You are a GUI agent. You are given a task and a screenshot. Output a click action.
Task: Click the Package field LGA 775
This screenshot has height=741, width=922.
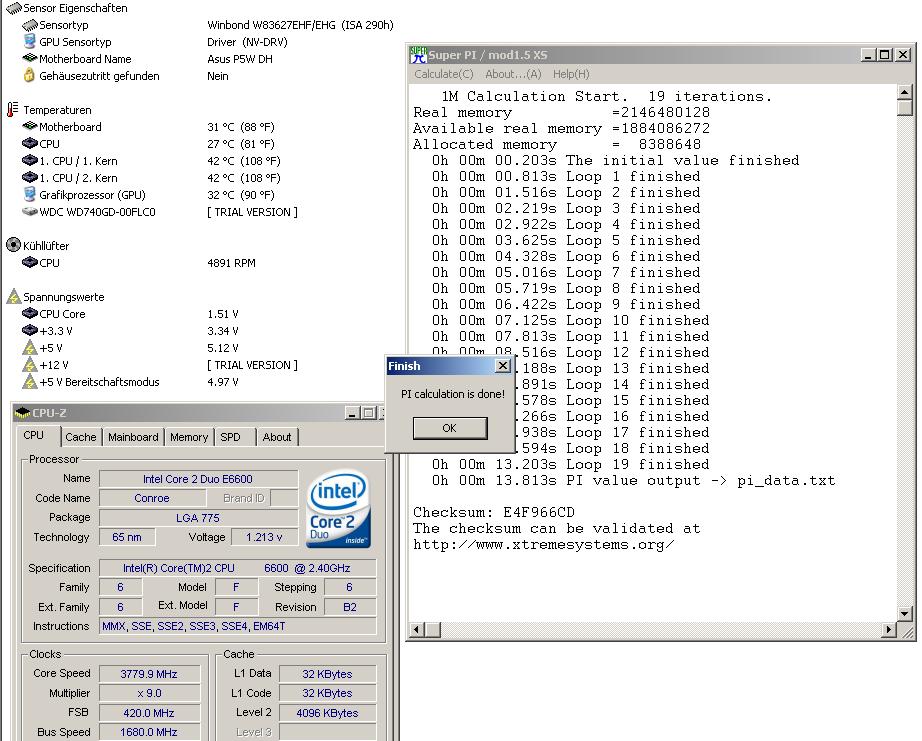(x=198, y=518)
